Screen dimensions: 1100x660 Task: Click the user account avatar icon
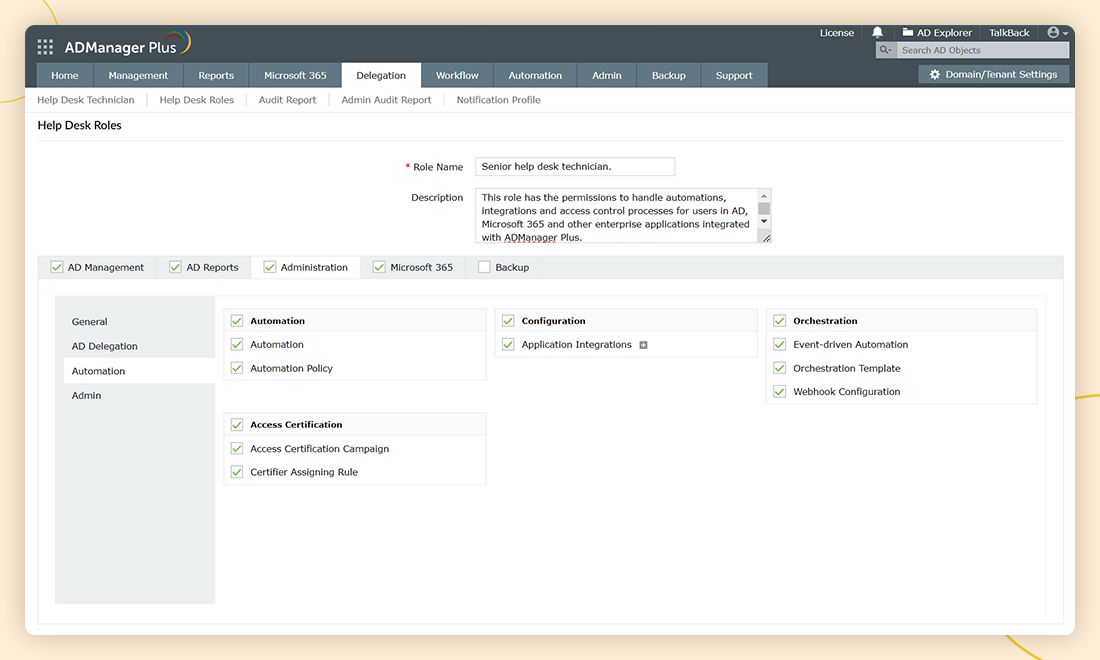click(1053, 33)
